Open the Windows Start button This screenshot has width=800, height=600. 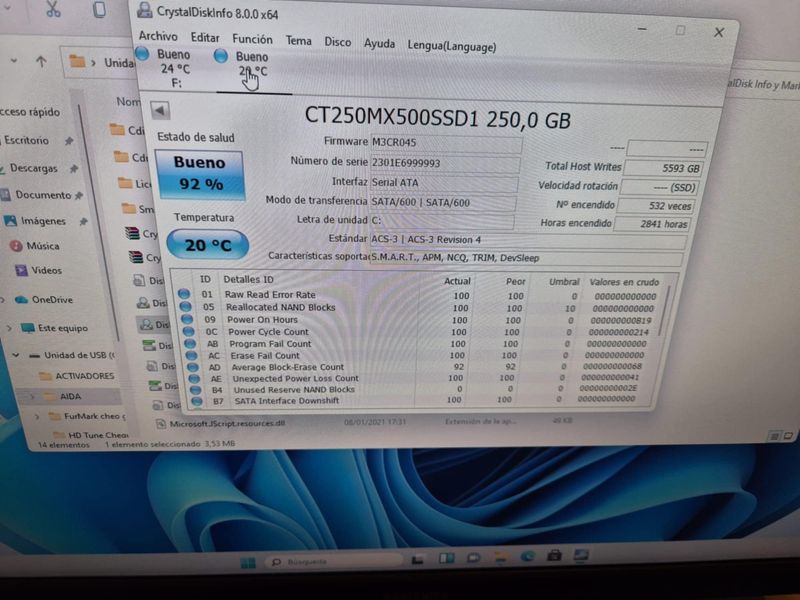click(248, 563)
